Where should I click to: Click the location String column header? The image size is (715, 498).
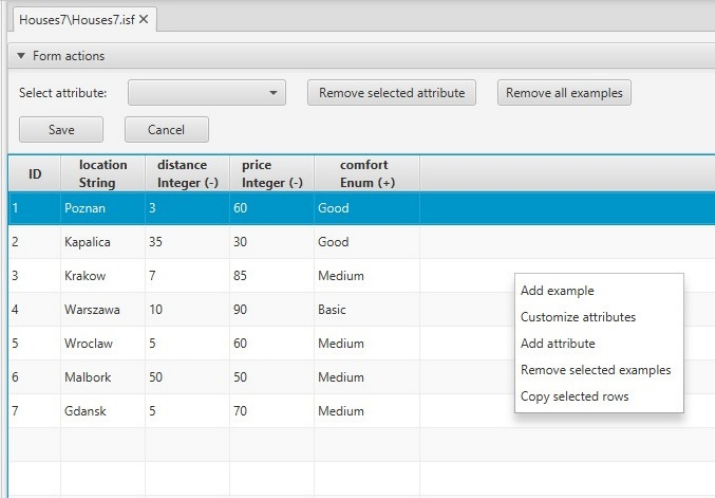point(103,174)
